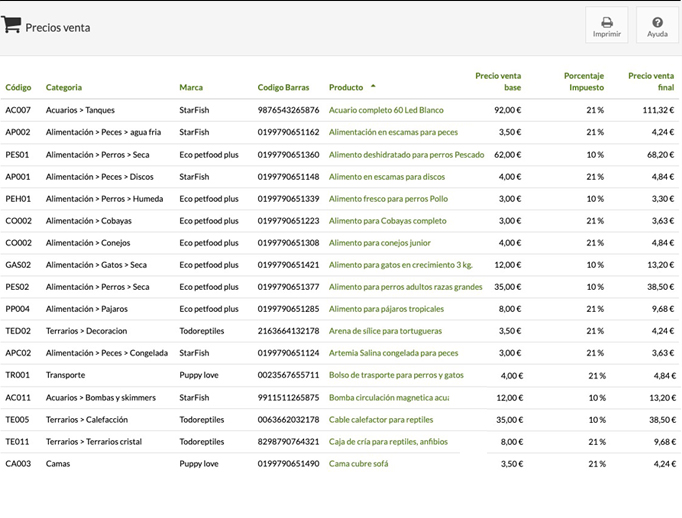Select Alimento fresco para perros Pollo
The image size is (682, 518).
click(388, 199)
